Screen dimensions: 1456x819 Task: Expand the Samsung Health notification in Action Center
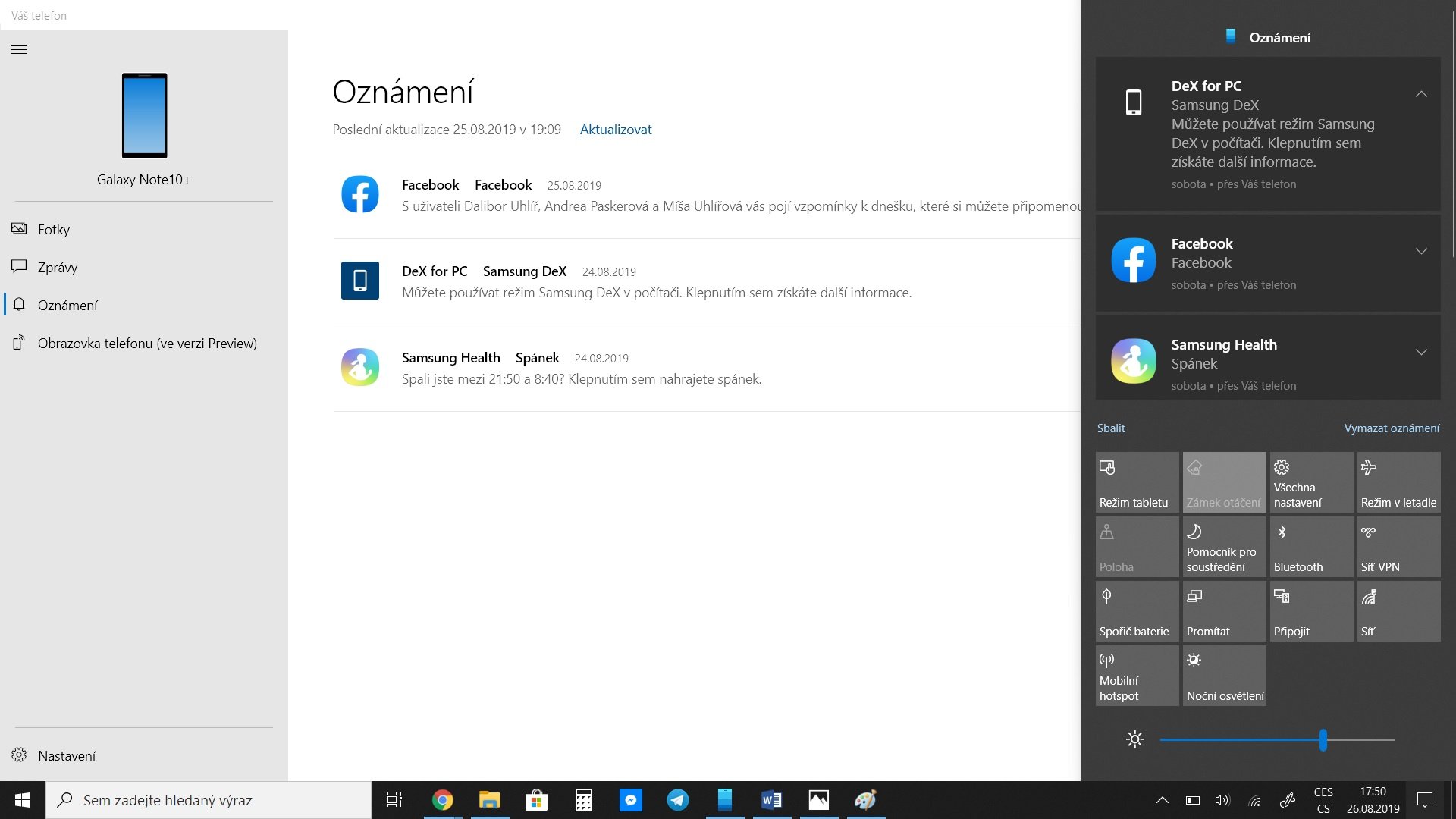point(1421,352)
